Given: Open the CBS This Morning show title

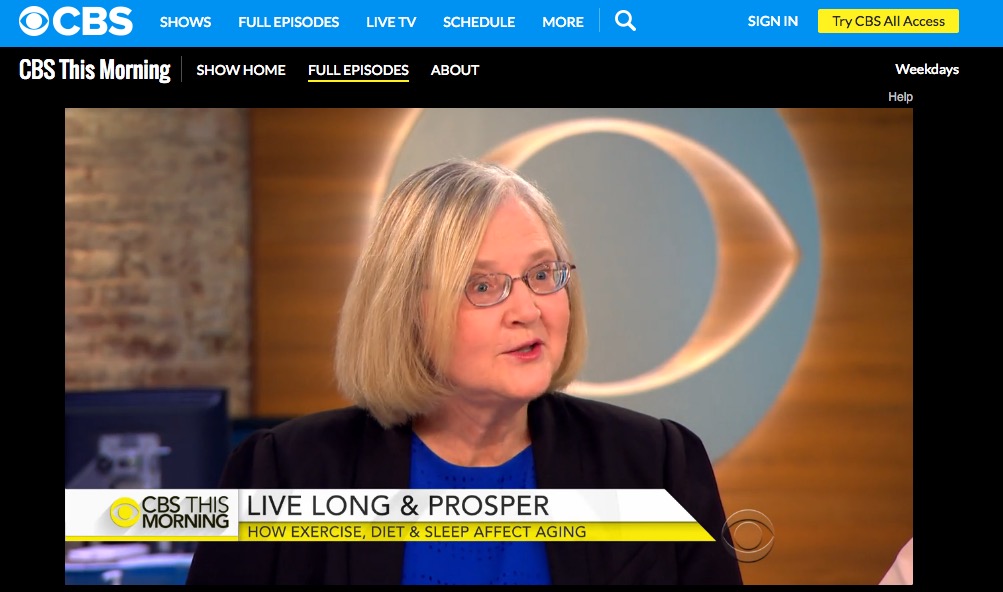Looking at the screenshot, I should tap(95, 70).
